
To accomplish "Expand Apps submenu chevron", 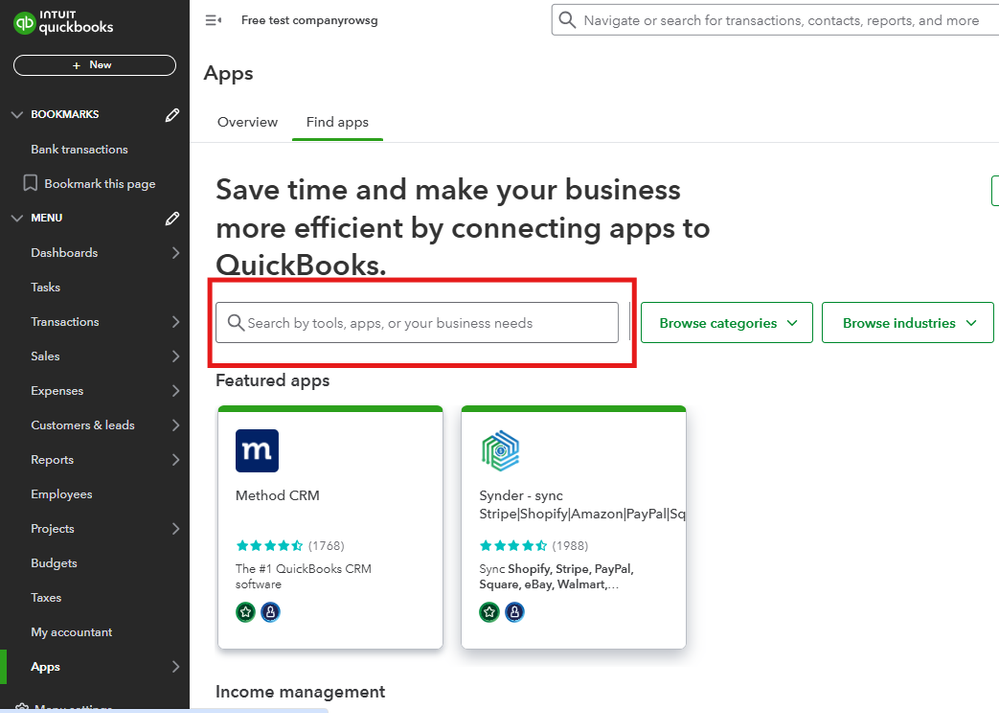I will tap(176, 666).
